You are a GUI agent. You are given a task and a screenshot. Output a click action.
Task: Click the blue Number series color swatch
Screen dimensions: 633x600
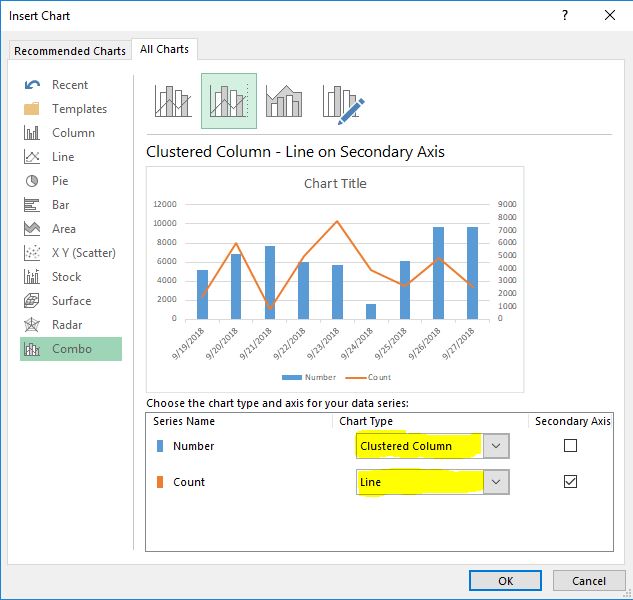click(158, 446)
